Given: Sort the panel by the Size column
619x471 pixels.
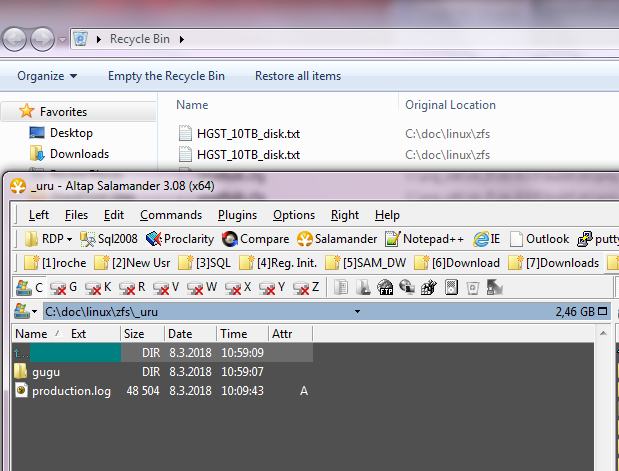Looking at the screenshot, I should [142, 334].
